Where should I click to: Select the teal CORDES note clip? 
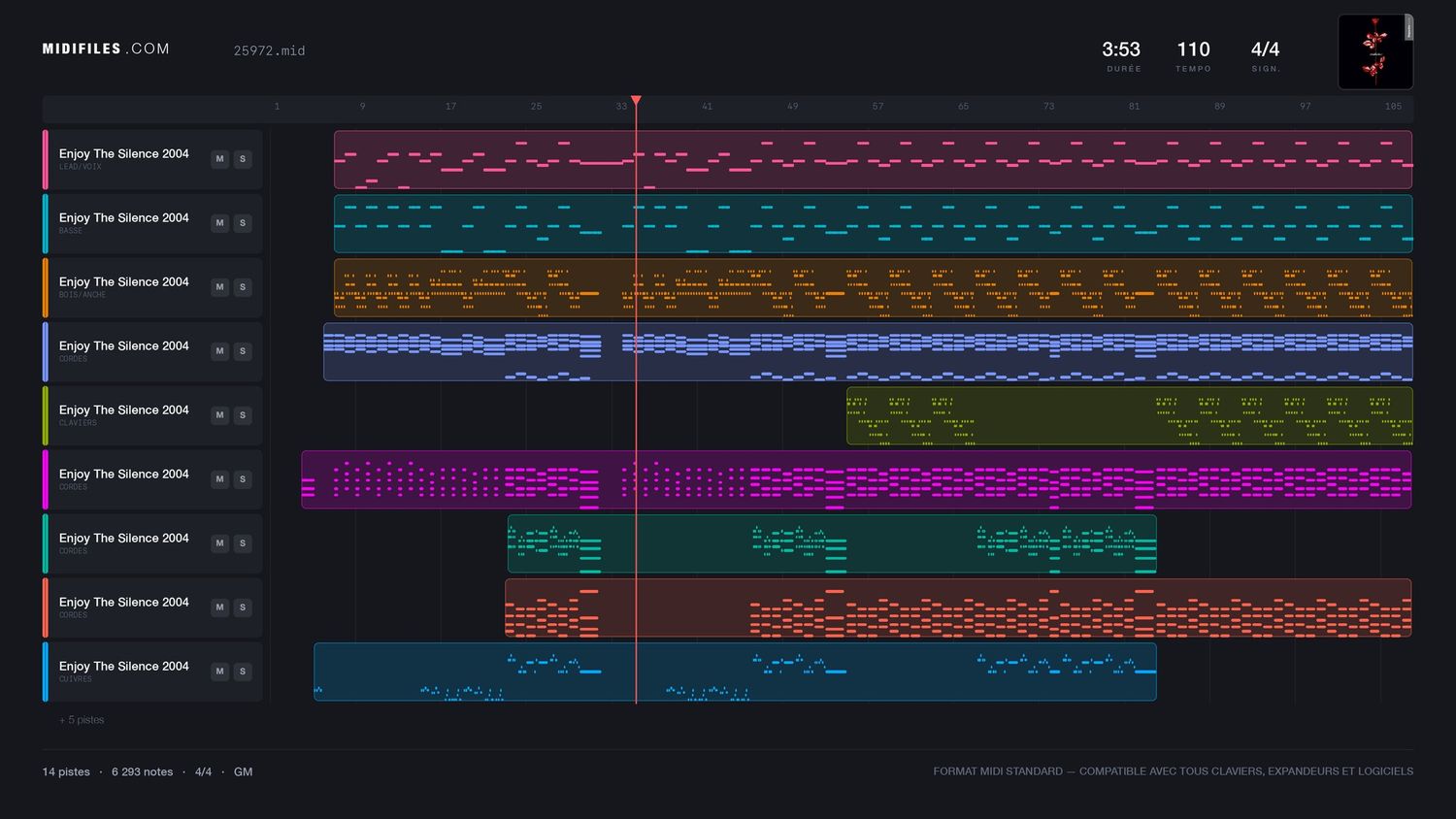(x=832, y=543)
